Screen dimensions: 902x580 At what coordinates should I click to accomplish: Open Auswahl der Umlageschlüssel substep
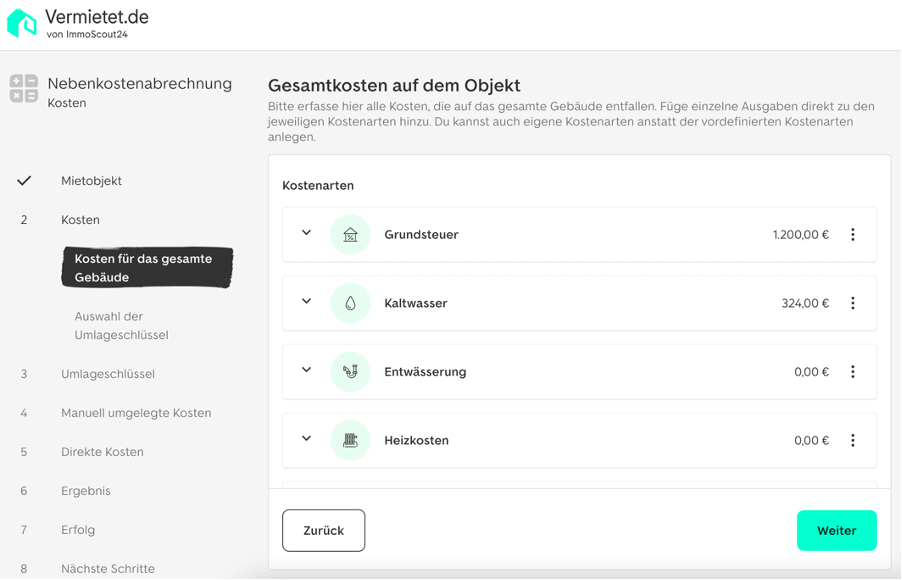click(x=121, y=326)
